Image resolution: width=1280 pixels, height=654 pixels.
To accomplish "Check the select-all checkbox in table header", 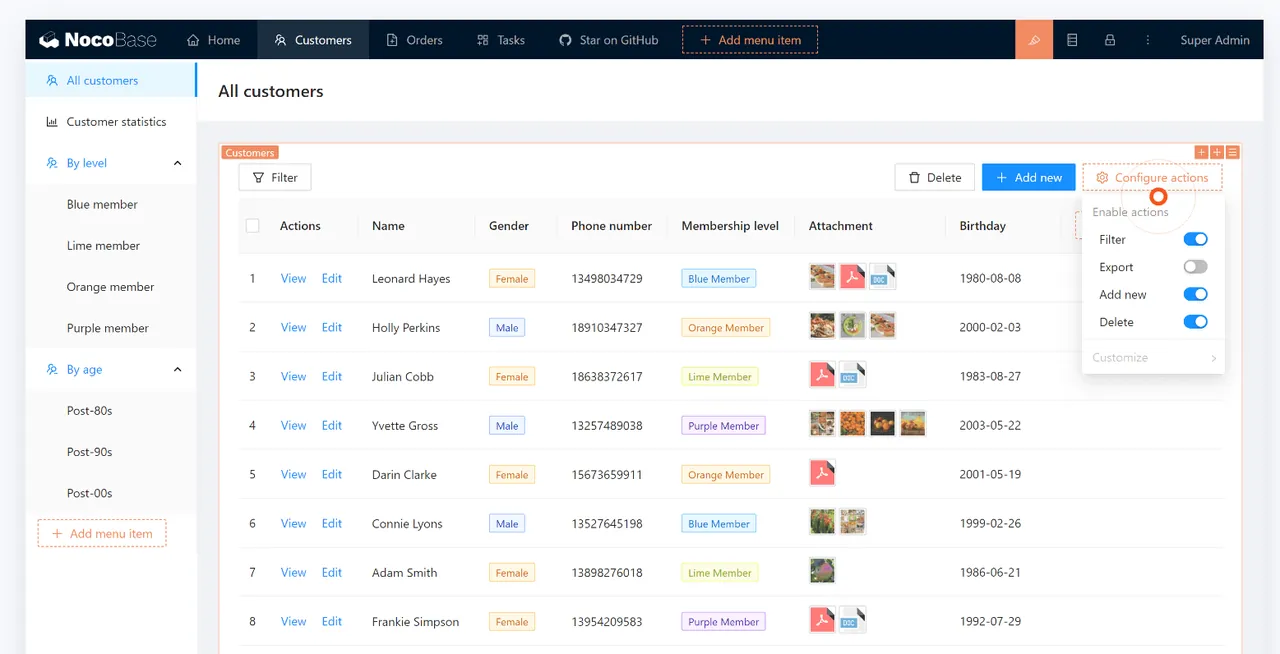I will (252, 226).
